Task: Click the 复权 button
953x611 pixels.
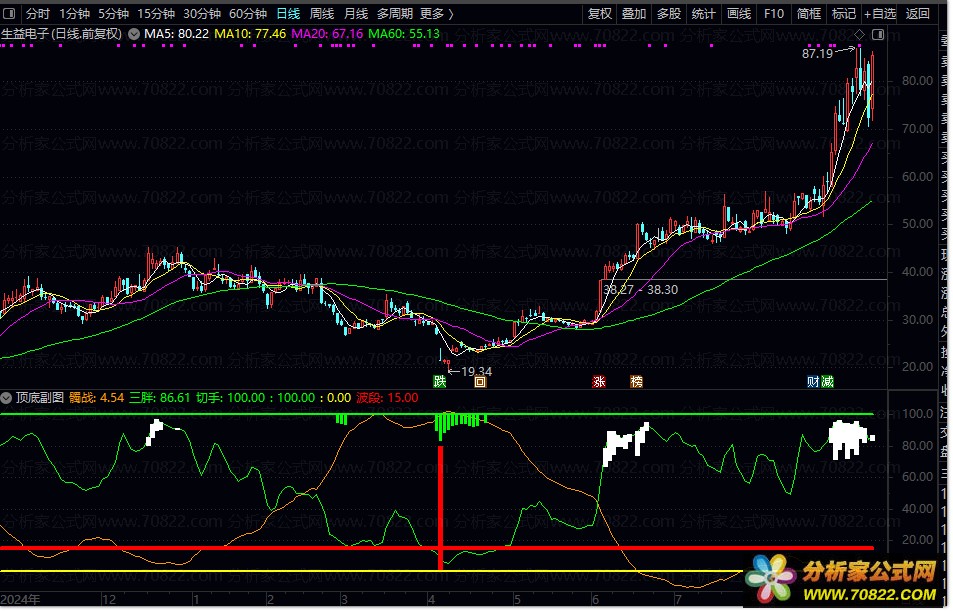Action: pos(599,13)
